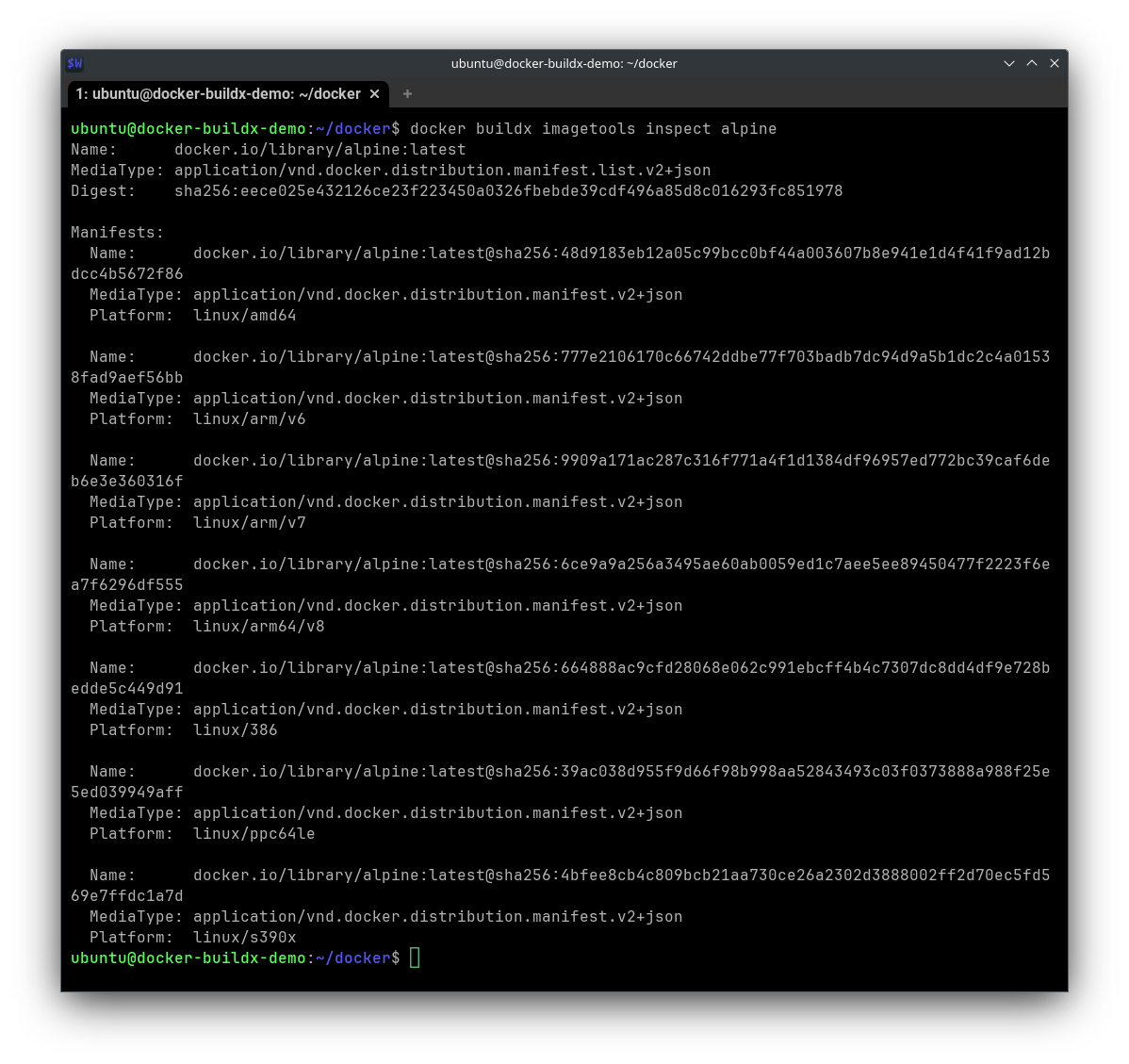Screen dimensions: 1129x1064
Task: Click the linux/arm/v6 platform text
Action: pos(249,418)
